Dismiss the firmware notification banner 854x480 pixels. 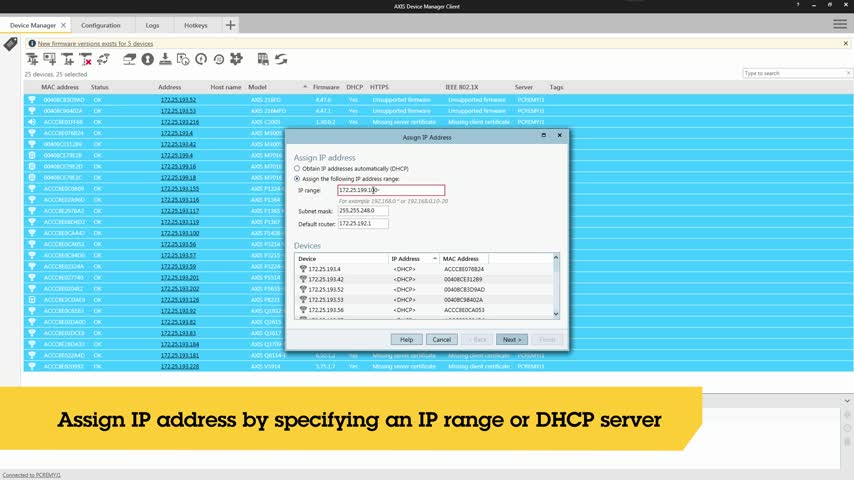(x=846, y=43)
